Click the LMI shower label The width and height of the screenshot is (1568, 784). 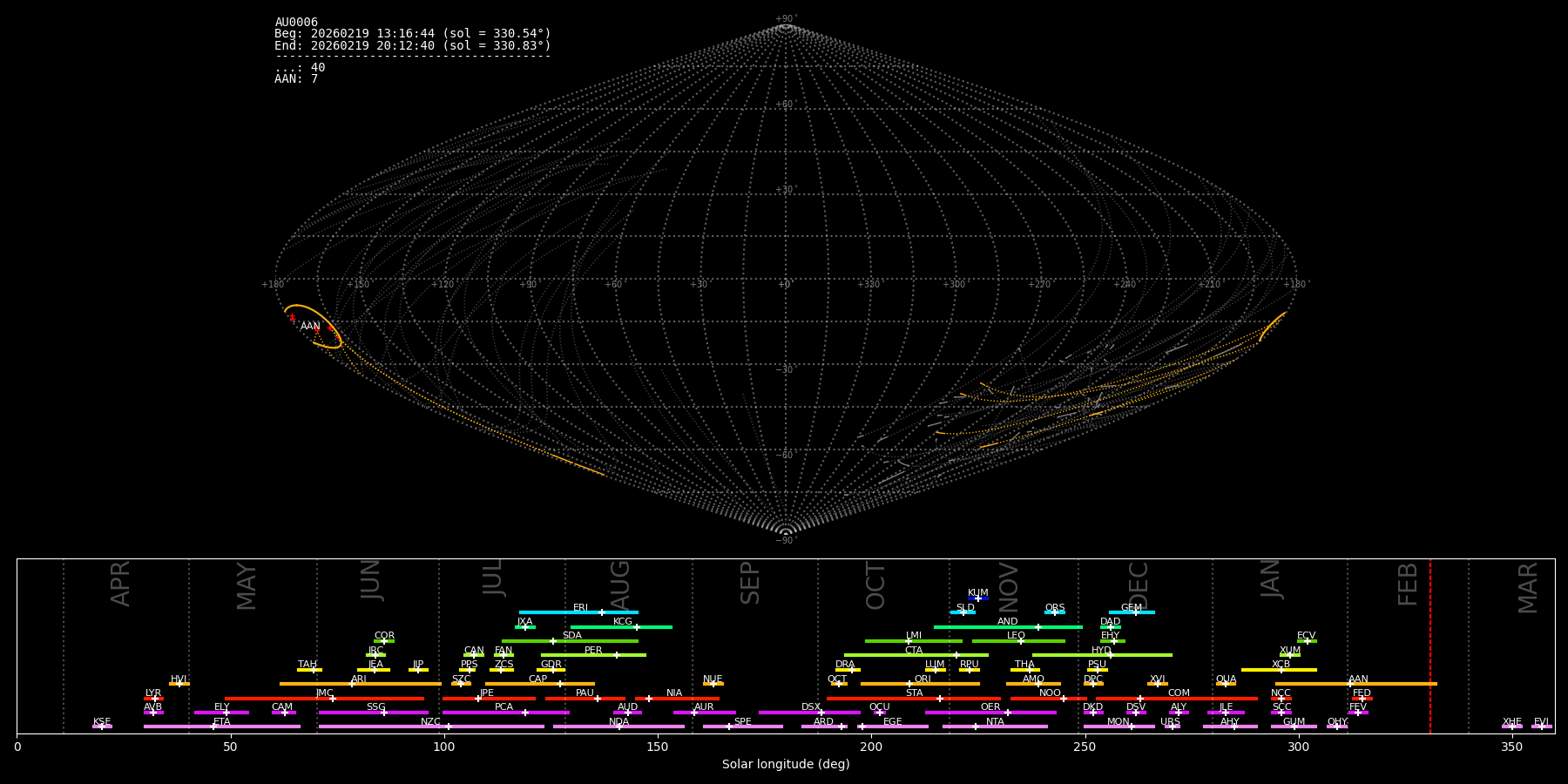tap(914, 636)
